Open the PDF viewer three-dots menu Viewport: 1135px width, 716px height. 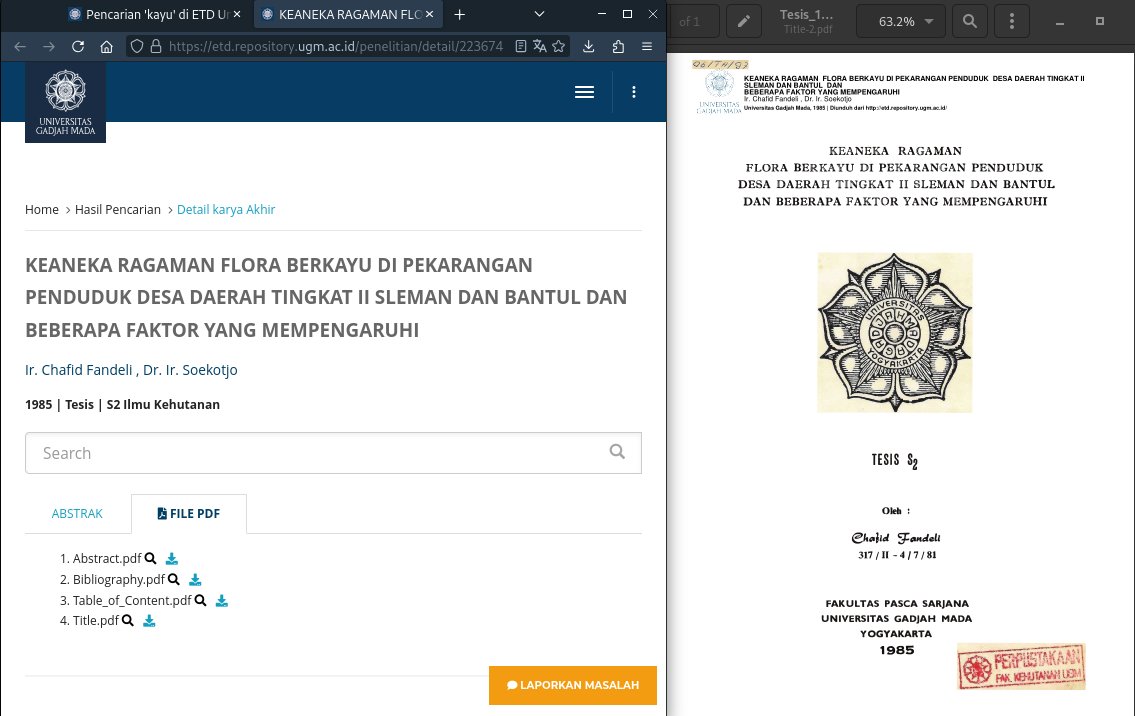pyautogui.click(x=1011, y=22)
